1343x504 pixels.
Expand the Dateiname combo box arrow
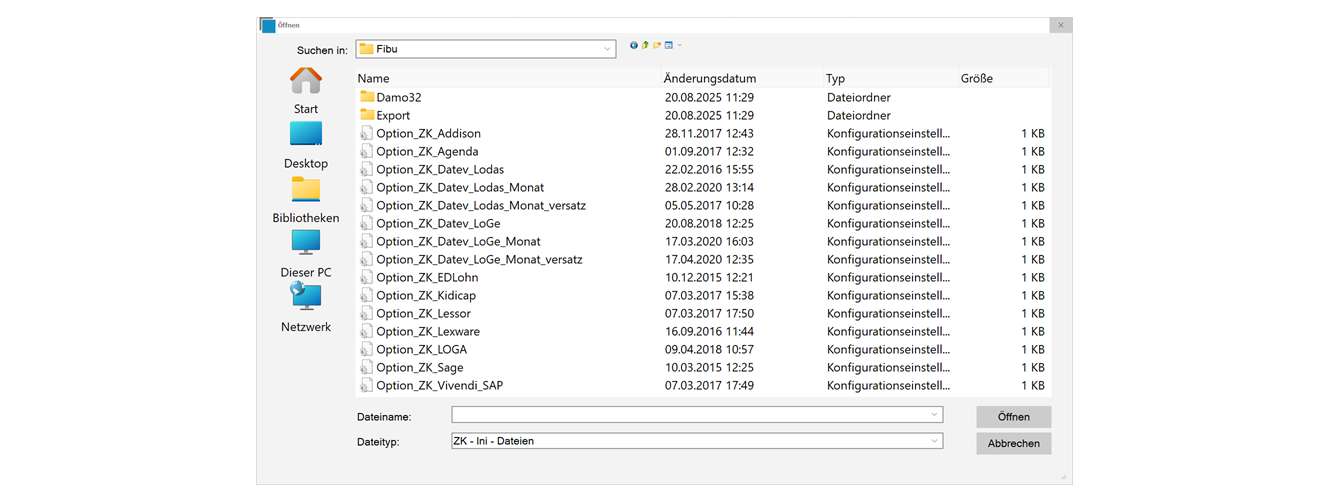pos(934,415)
